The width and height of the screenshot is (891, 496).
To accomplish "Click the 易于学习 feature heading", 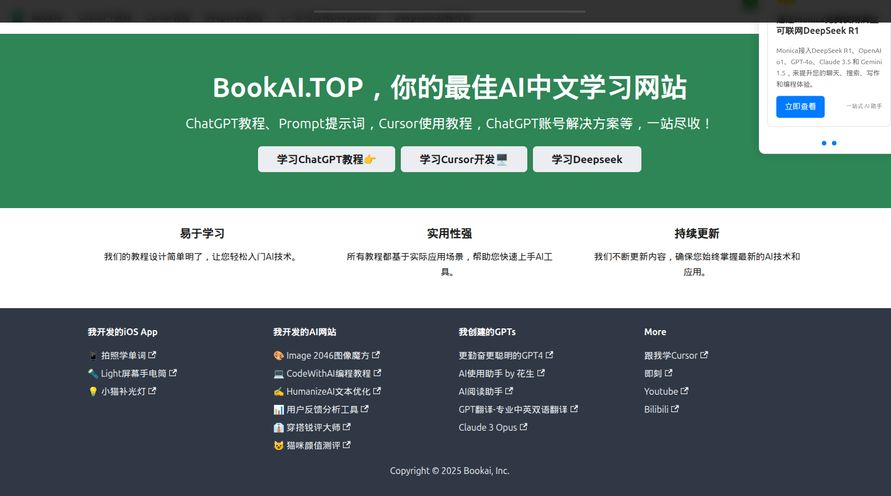I will (x=202, y=234).
